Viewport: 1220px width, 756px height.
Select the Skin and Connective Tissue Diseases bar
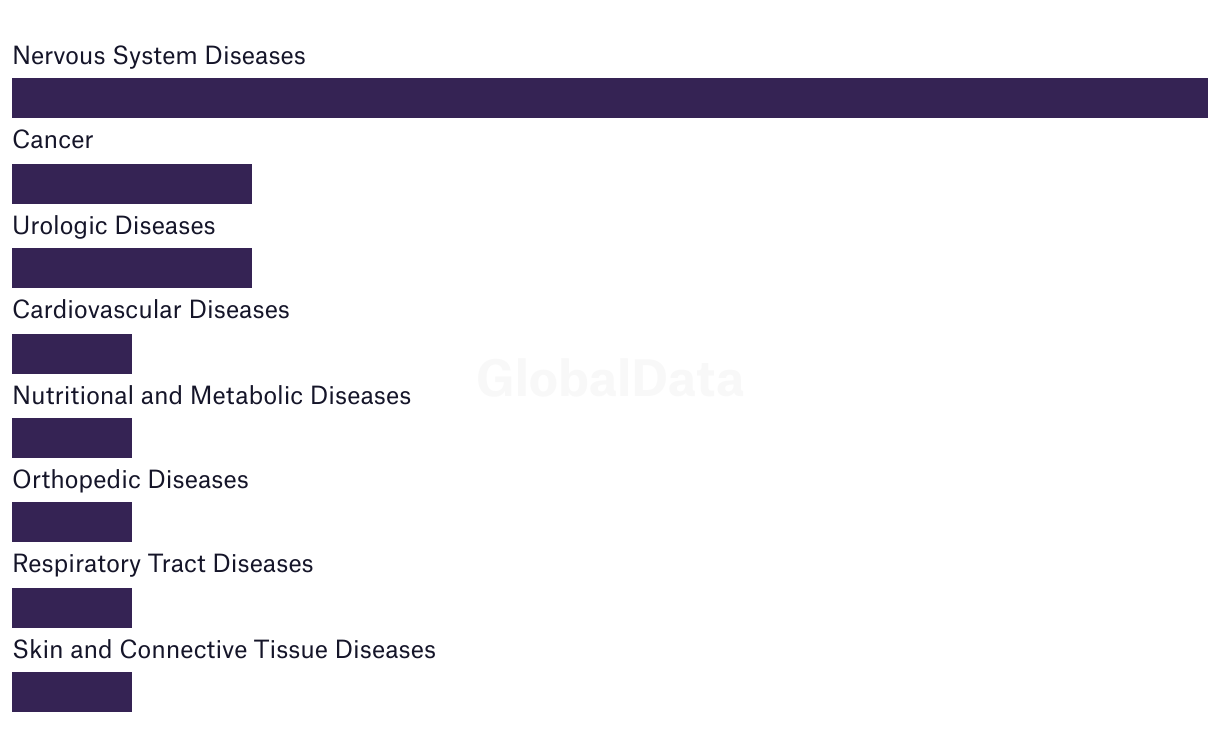[x=72, y=692]
